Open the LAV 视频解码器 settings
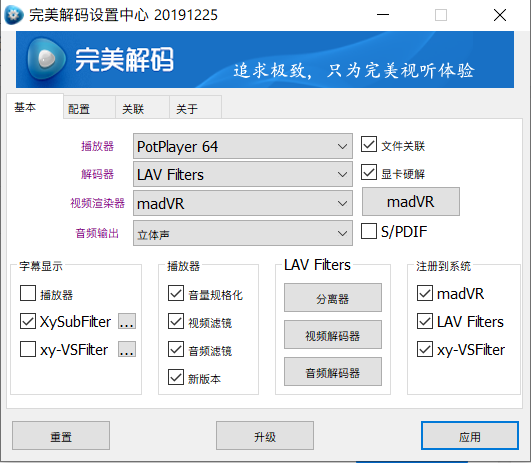The image size is (531, 463). click(x=333, y=335)
